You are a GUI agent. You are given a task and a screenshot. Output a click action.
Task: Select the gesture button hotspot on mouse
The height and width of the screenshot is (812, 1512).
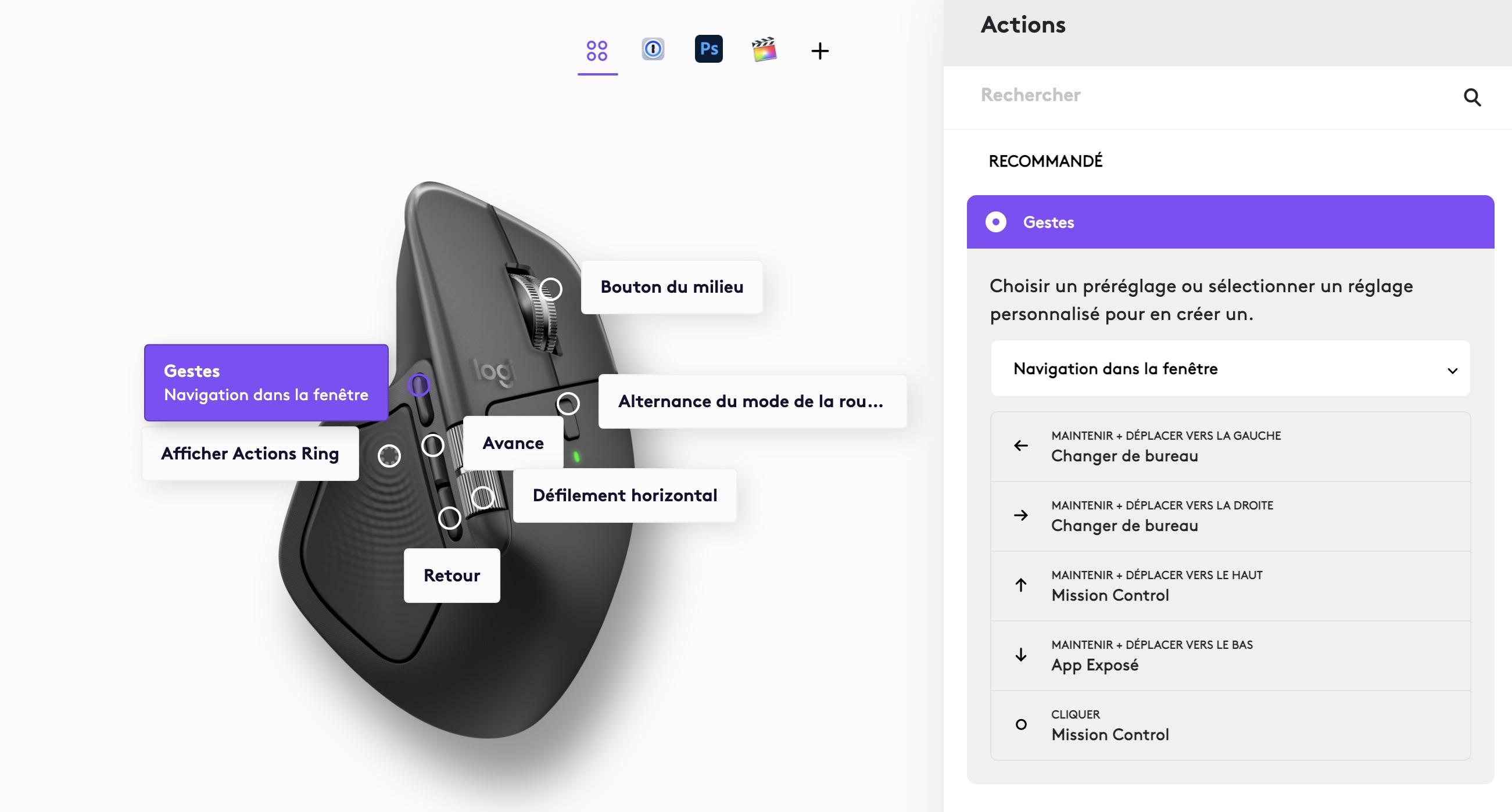[x=418, y=386]
